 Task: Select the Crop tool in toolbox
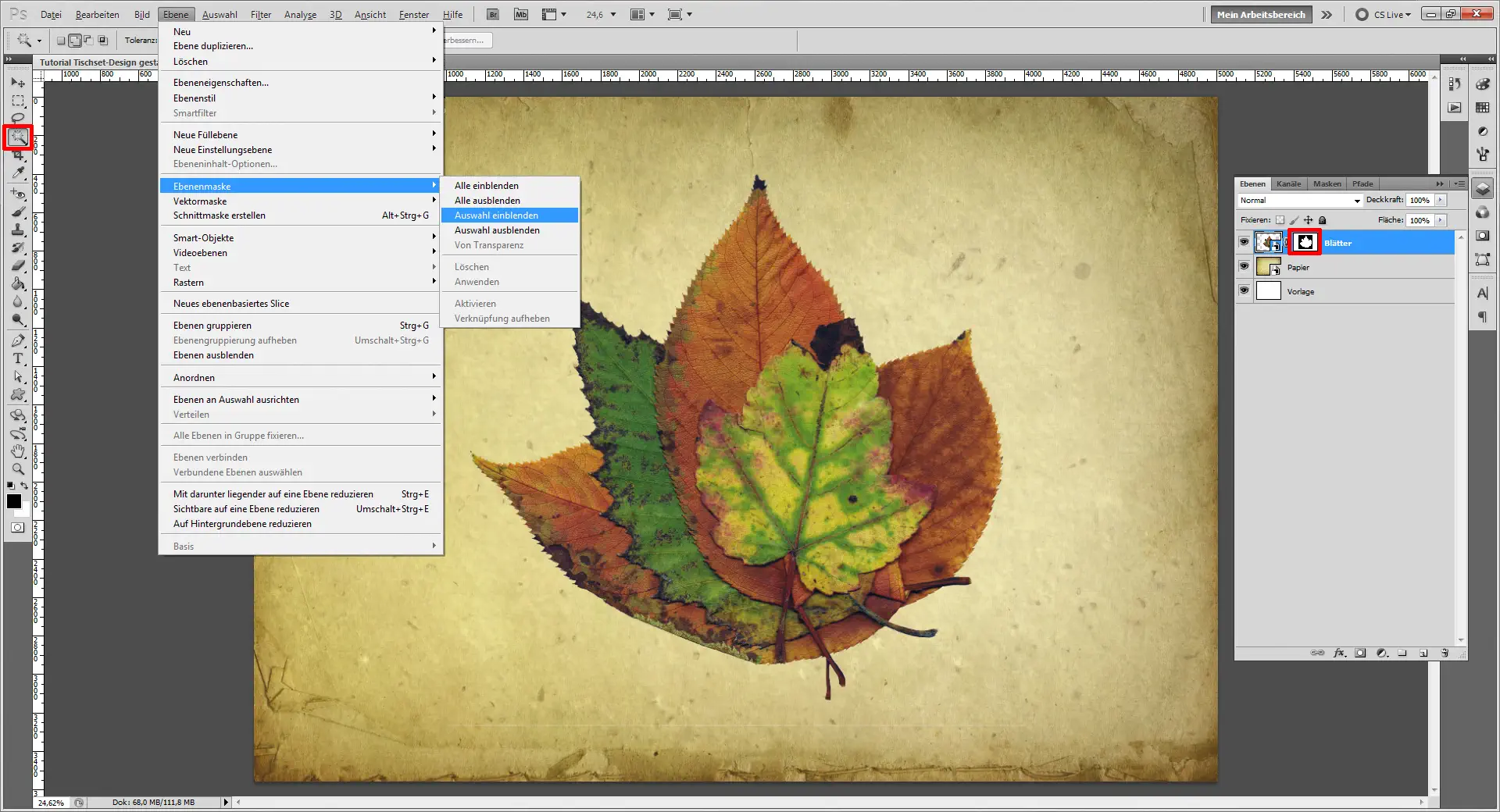[18, 155]
